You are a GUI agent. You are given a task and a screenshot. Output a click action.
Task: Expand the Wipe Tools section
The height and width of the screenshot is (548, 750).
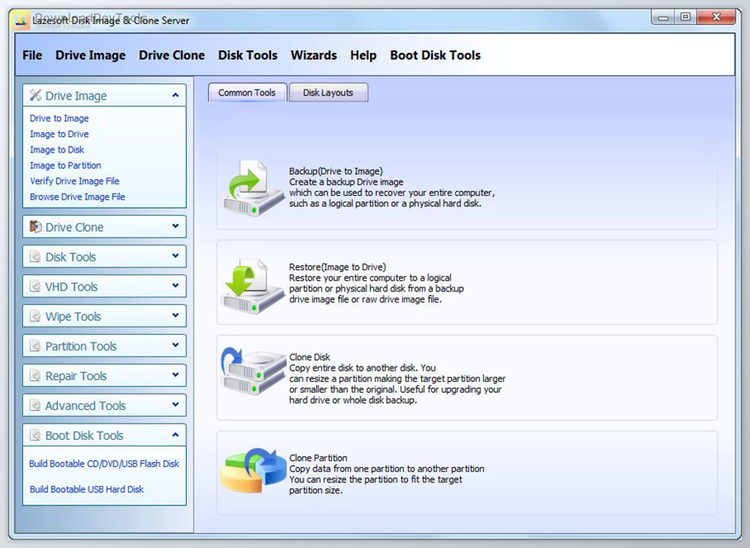click(x=176, y=316)
